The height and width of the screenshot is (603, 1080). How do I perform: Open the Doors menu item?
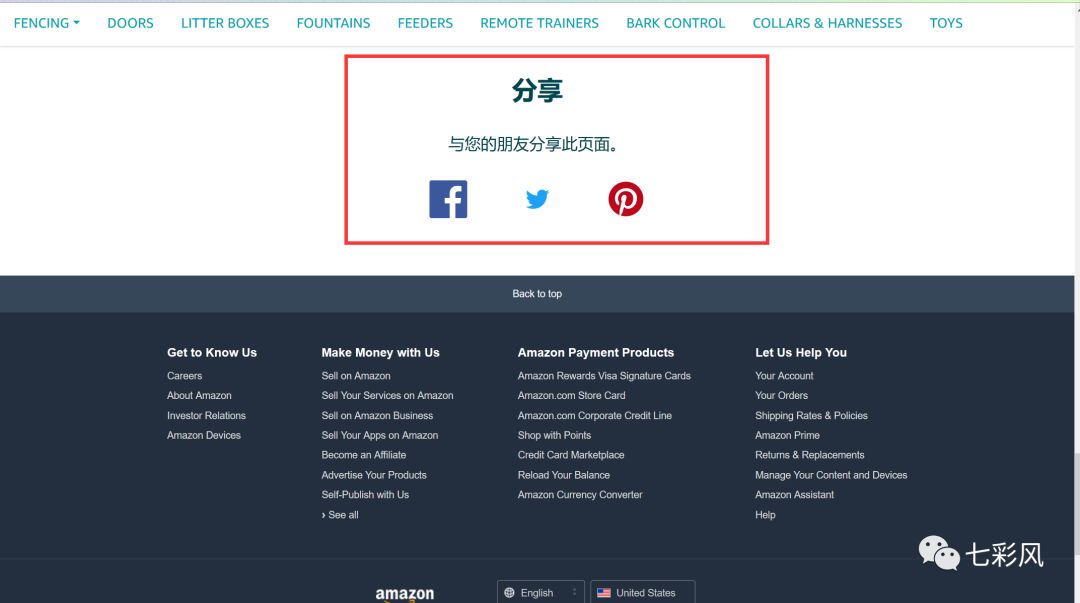tap(130, 23)
